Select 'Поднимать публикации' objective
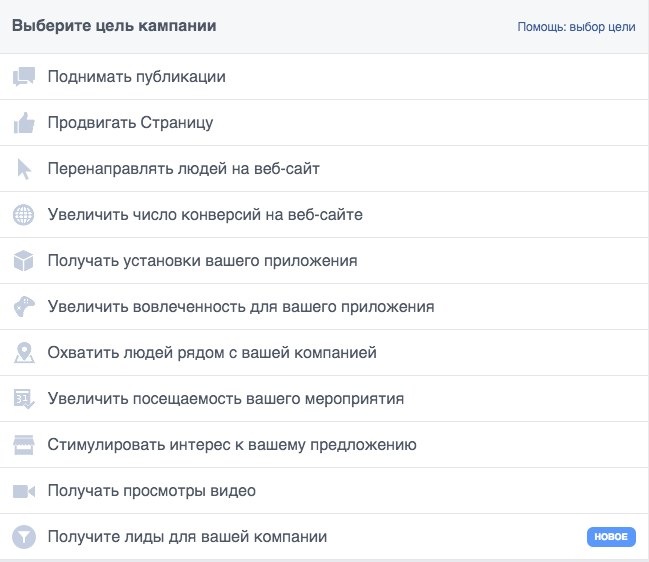Viewport: 649px width, 562px height. click(x=324, y=77)
